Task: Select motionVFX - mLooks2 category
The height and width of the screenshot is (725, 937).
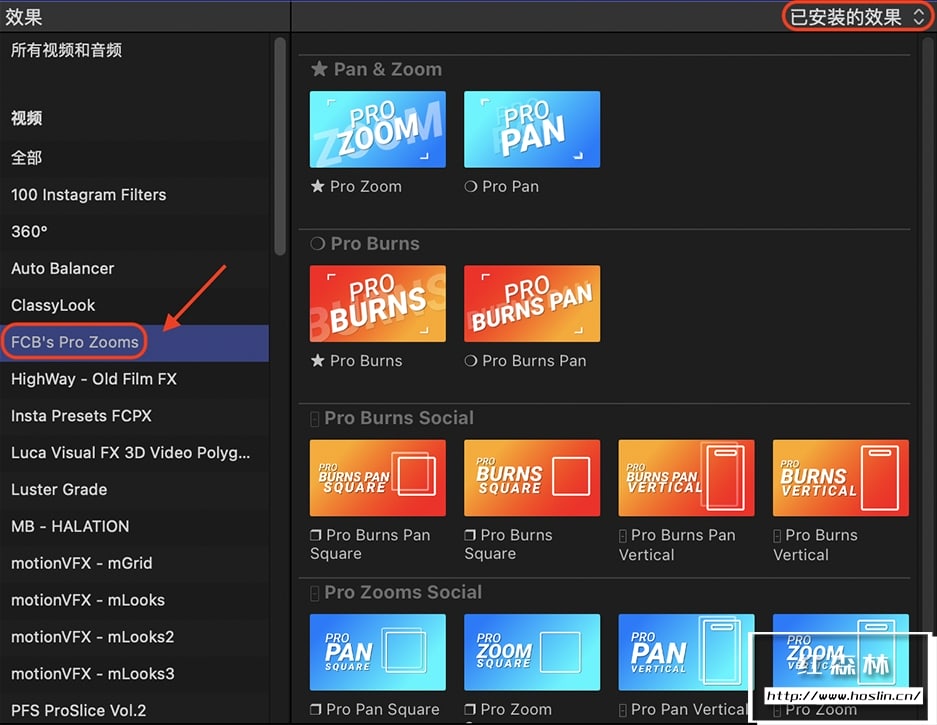Action: (134, 637)
